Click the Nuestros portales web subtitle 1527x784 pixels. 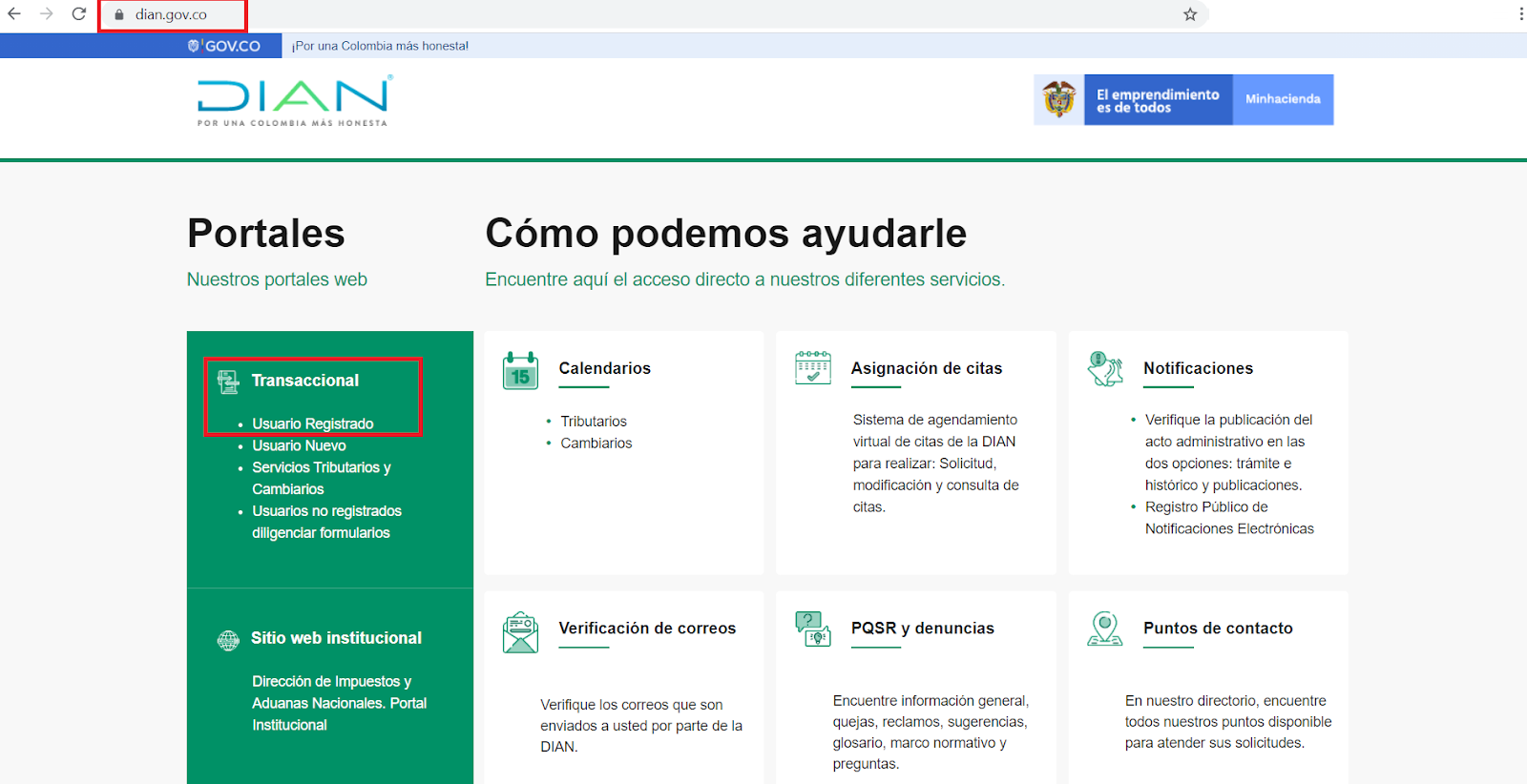click(x=277, y=279)
